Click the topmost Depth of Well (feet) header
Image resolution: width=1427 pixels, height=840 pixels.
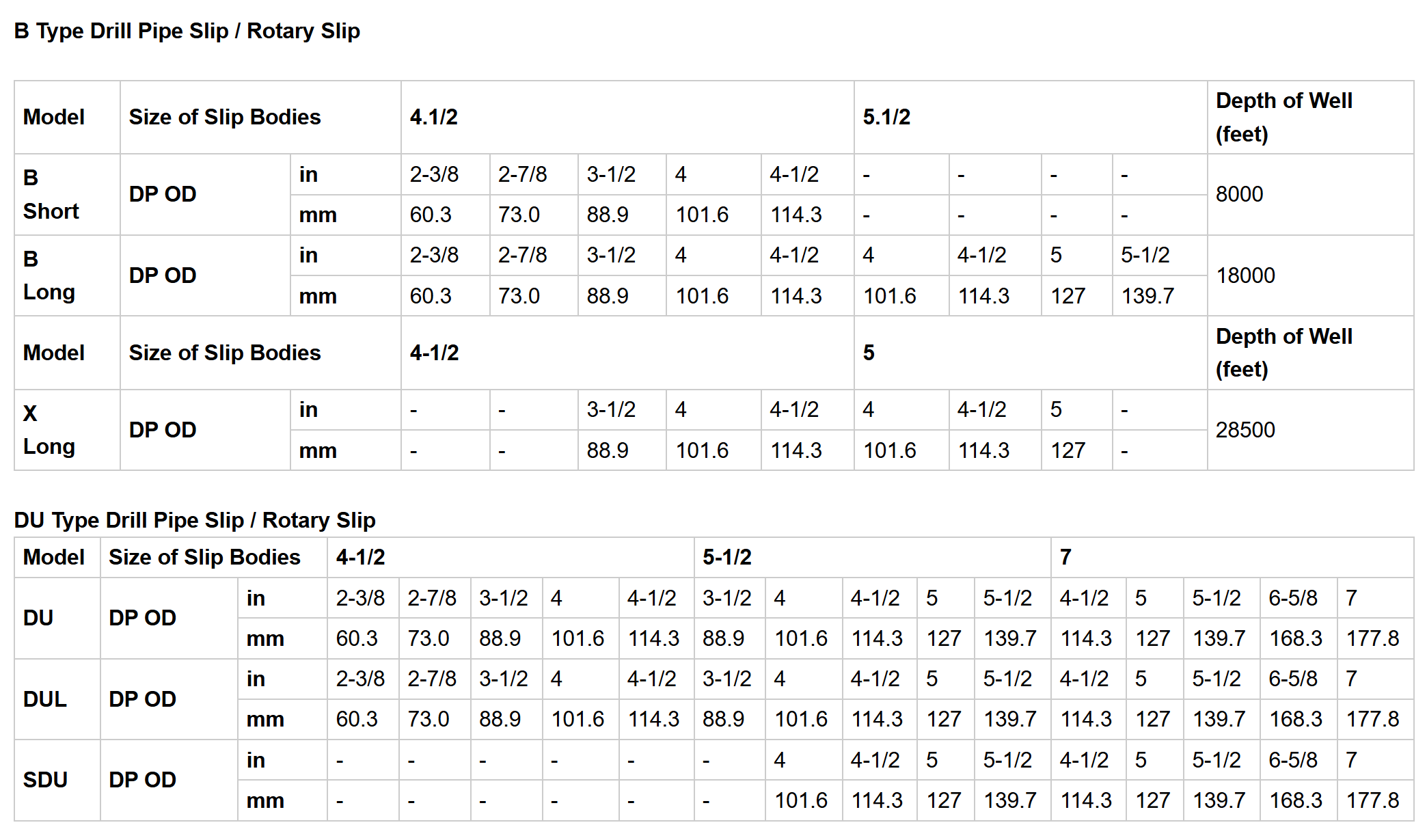tap(1283, 117)
